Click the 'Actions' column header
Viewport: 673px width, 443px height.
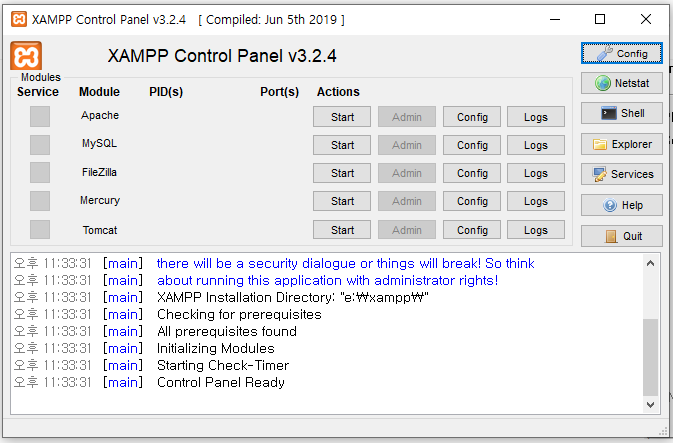(x=338, y=92)
